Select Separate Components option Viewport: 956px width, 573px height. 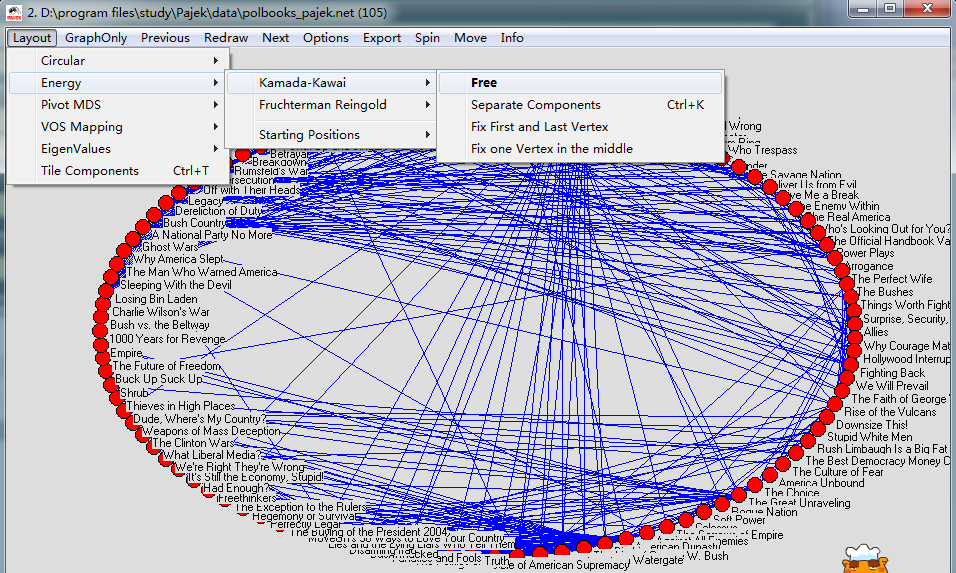coord(580,104)
